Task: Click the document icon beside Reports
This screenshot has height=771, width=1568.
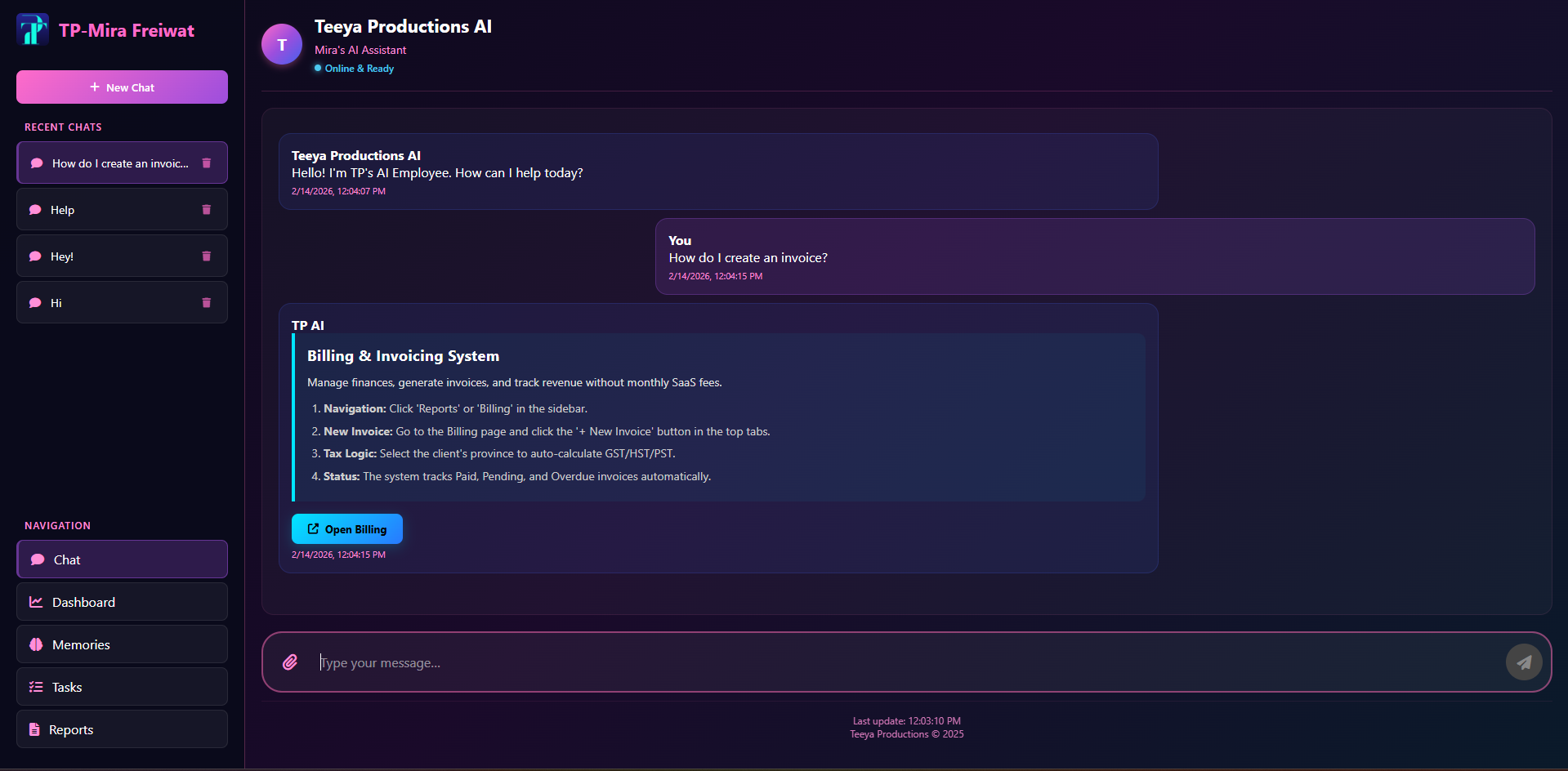Action: (37, 729)
